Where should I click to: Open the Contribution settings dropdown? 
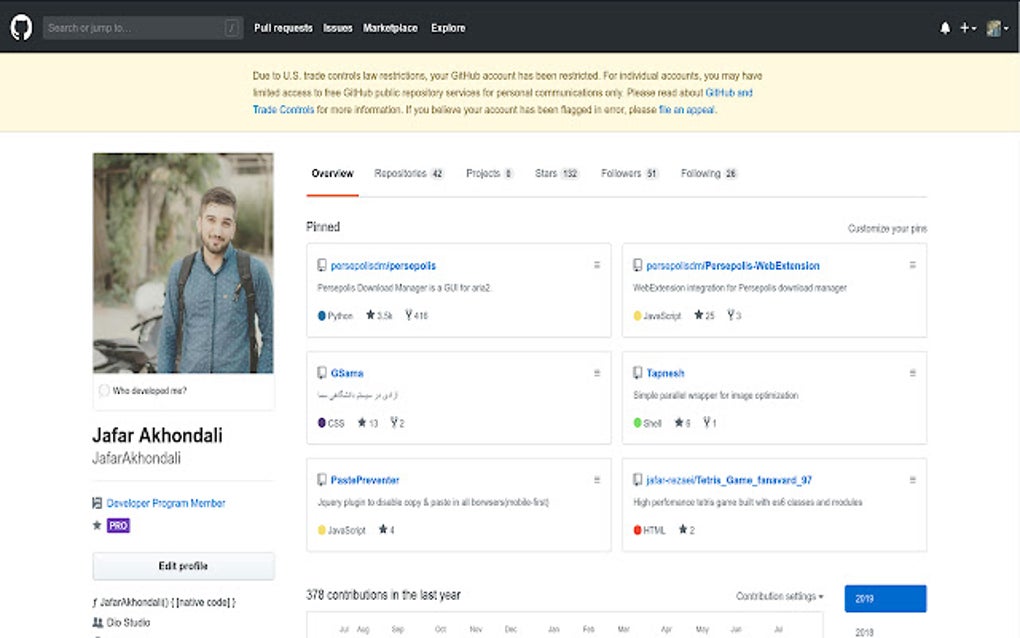click(x=779, y=596)
